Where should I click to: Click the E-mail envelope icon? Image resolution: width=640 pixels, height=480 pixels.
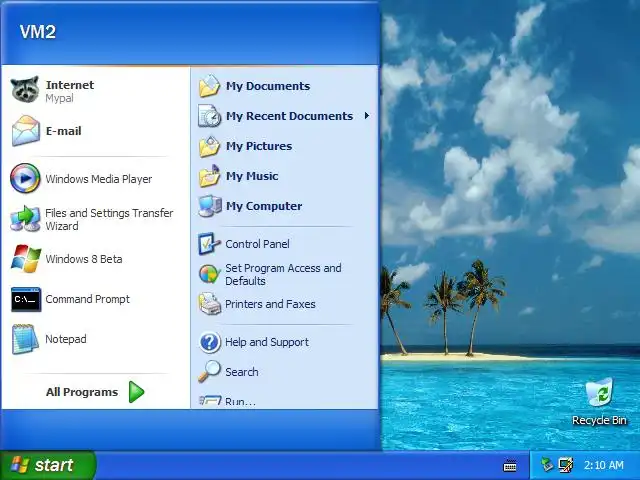click(x=25, y=131)
